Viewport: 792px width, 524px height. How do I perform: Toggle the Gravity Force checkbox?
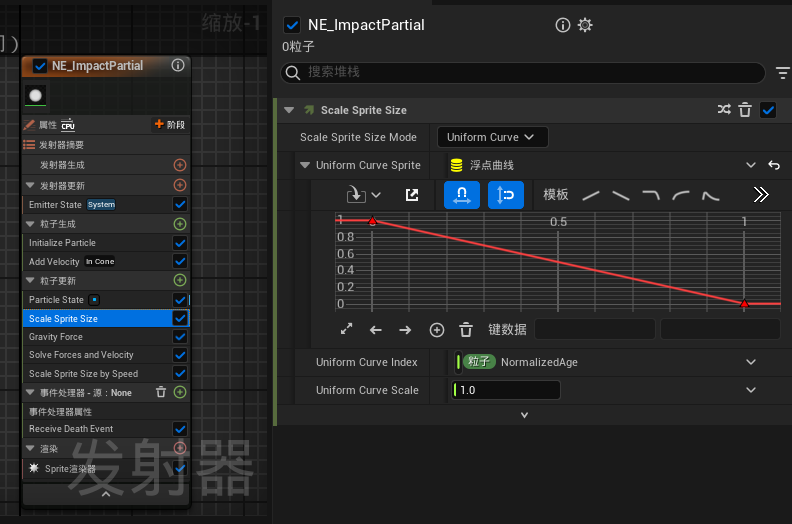pos(180,337)
